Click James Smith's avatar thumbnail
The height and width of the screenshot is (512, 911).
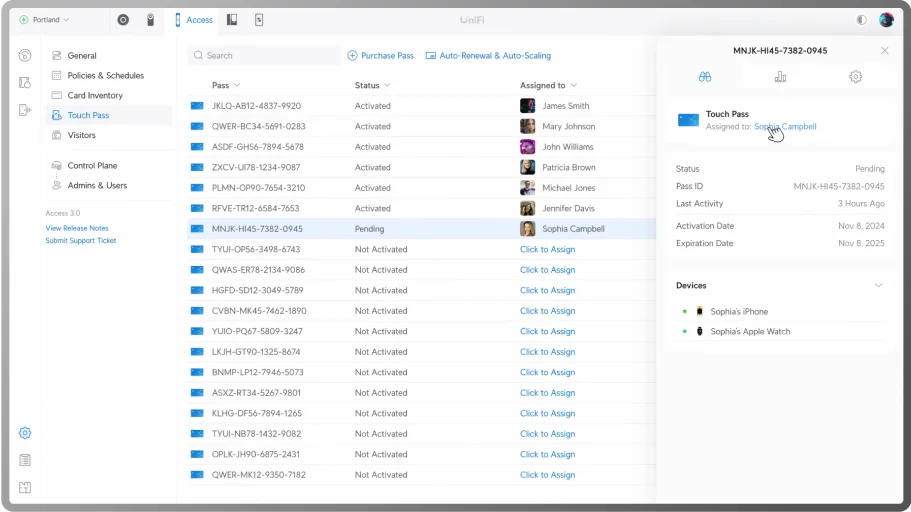point(528,106)
